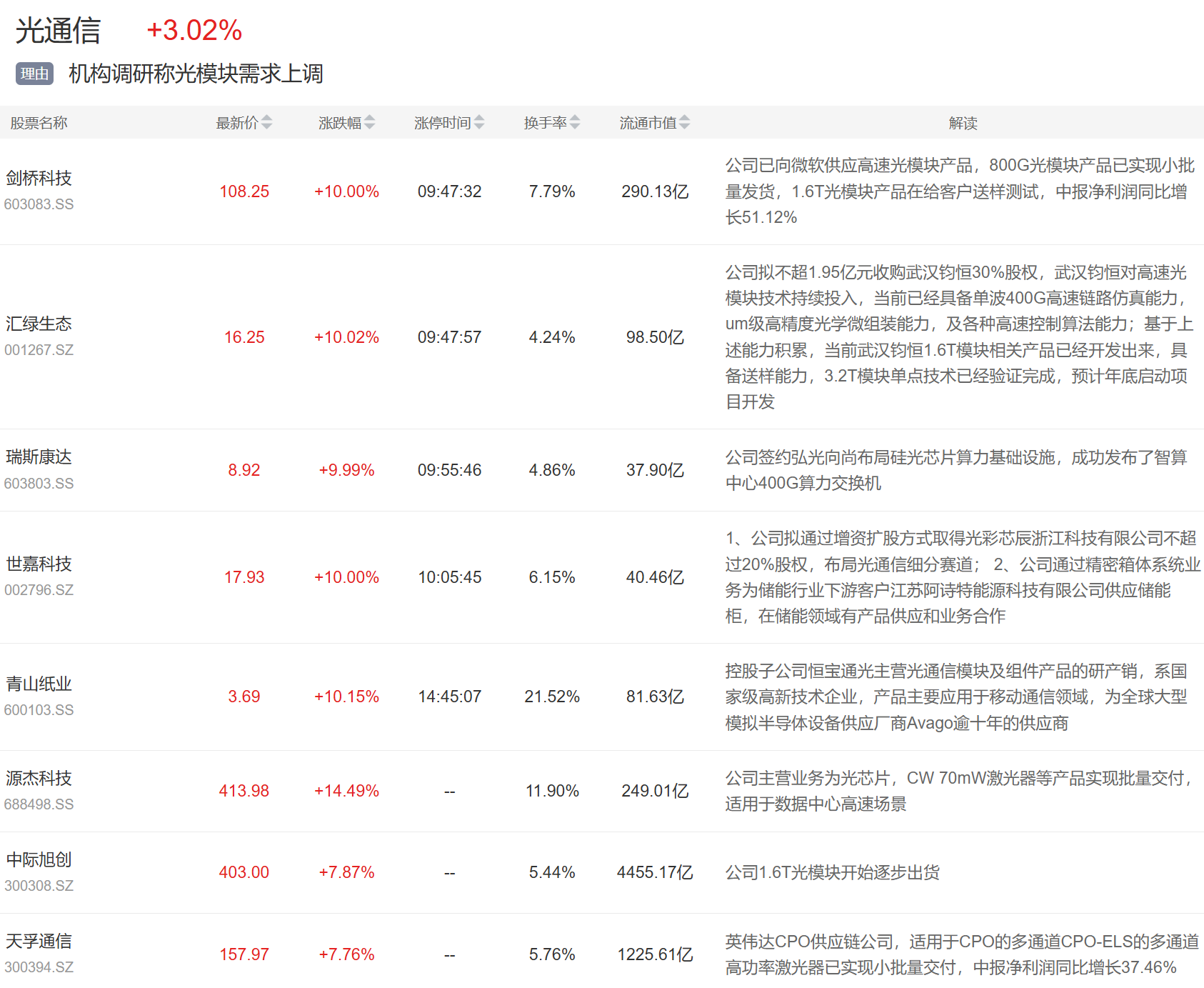1204x988 pixels.
Task: Open 剑桥科技 stock name link
Action: (39, 178)
